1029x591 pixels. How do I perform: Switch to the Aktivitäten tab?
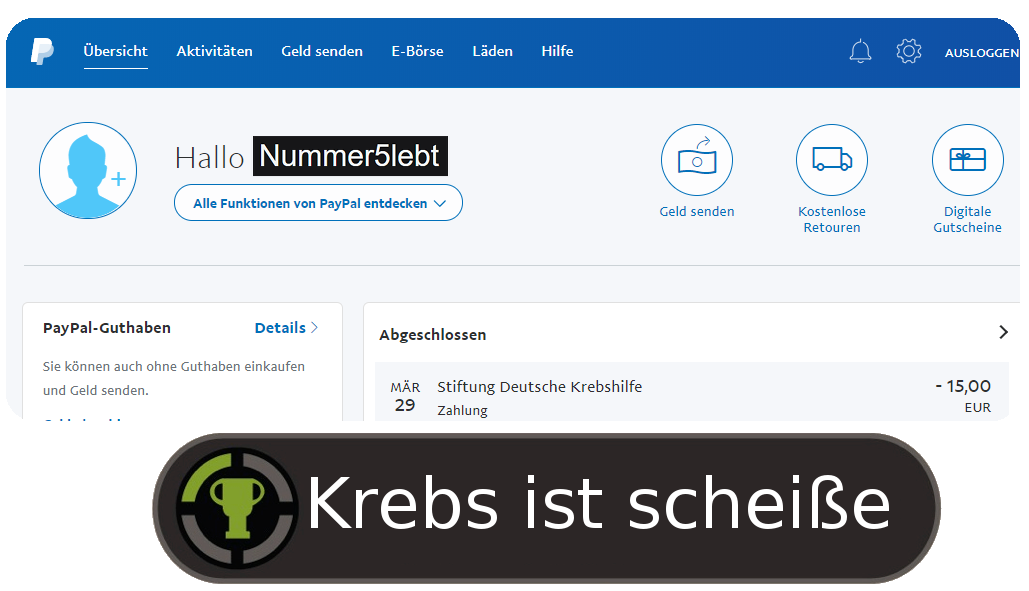[x=214, y=51]
